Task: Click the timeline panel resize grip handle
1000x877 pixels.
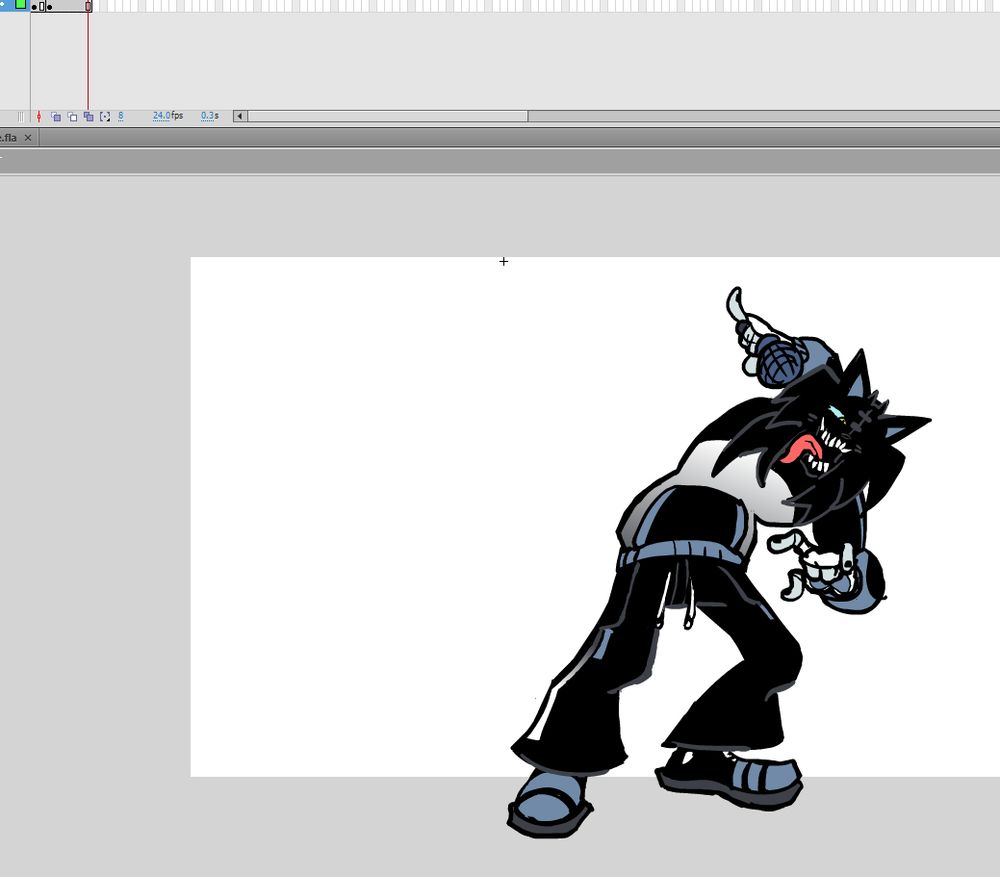Action: coord(20,117)
